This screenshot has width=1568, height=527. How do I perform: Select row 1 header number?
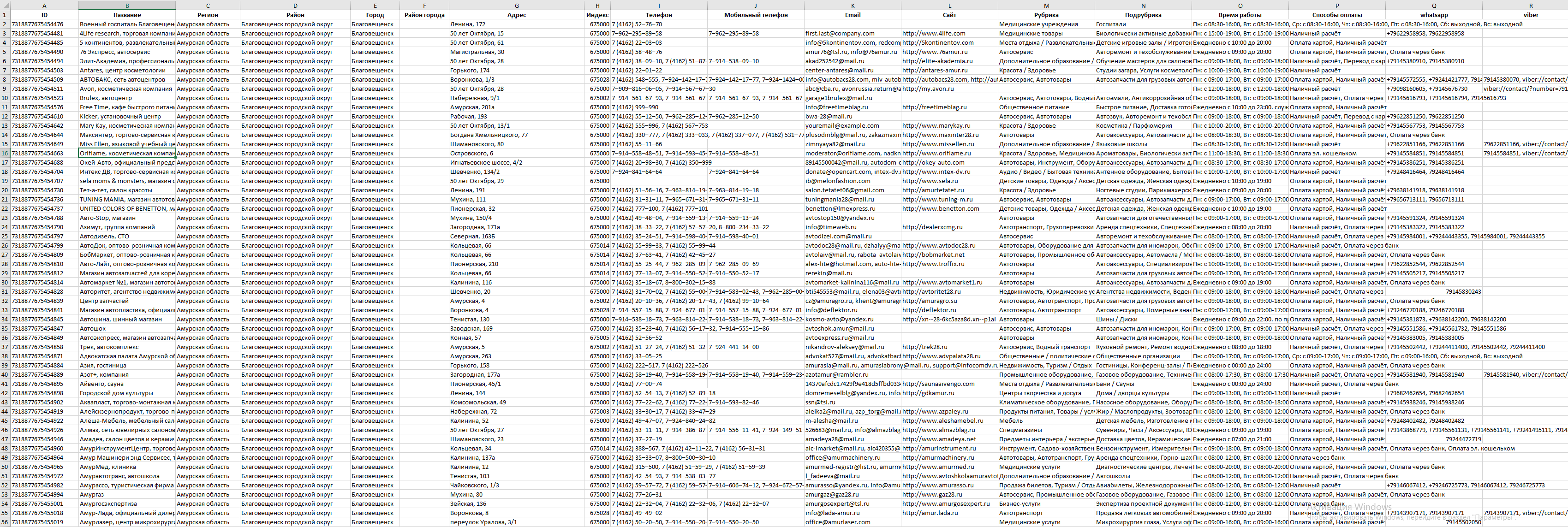[x=5, y=15]
